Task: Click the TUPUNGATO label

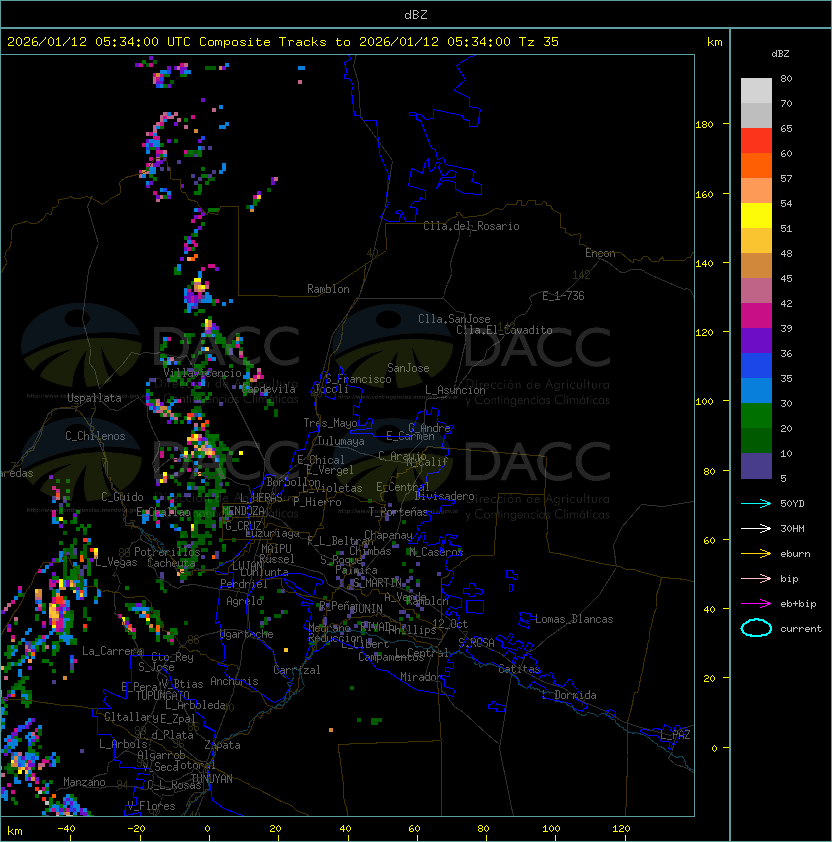Action: (x=162, y=695)
